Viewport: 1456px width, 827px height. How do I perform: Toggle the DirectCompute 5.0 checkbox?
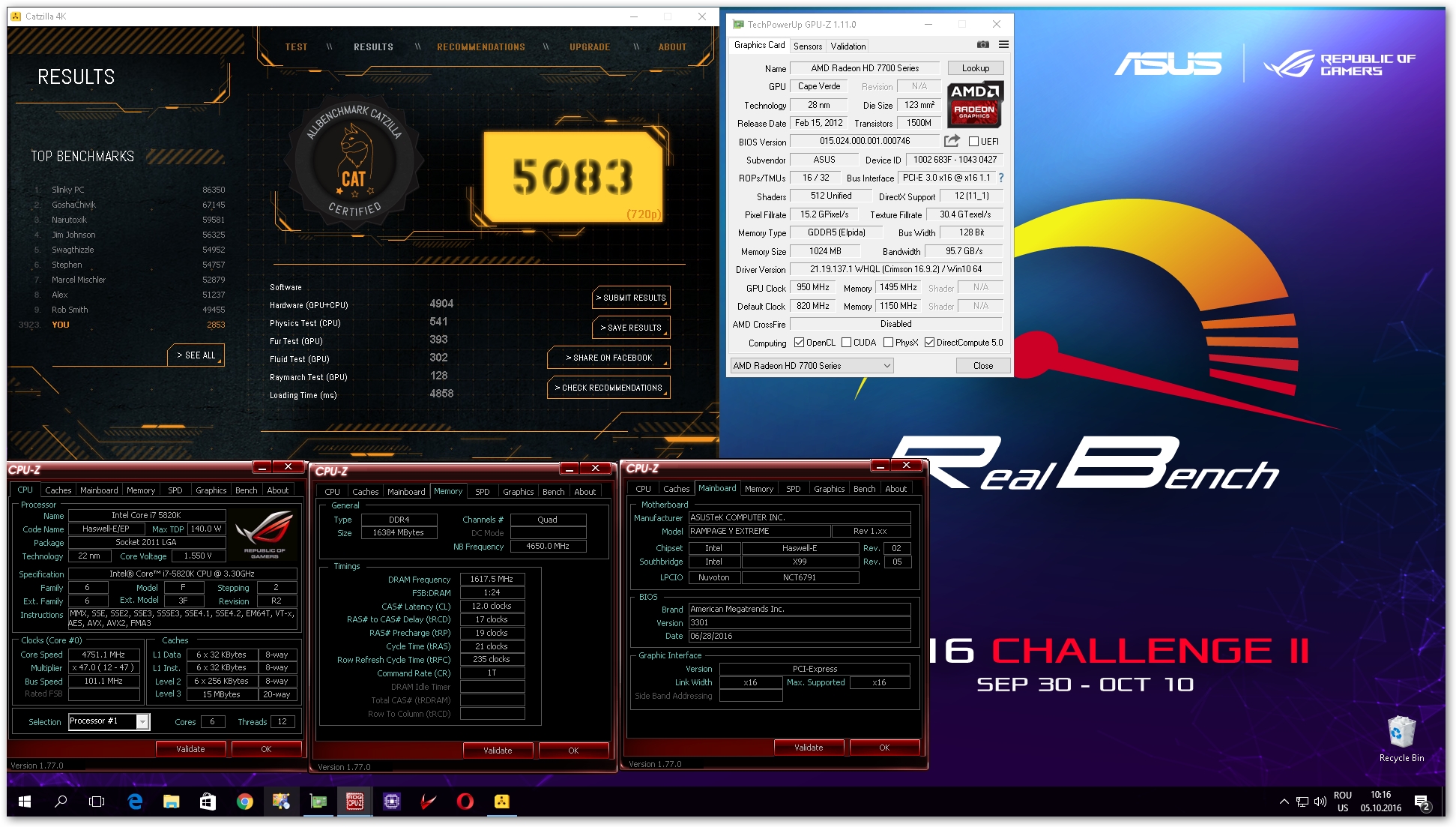coord(929,343)
